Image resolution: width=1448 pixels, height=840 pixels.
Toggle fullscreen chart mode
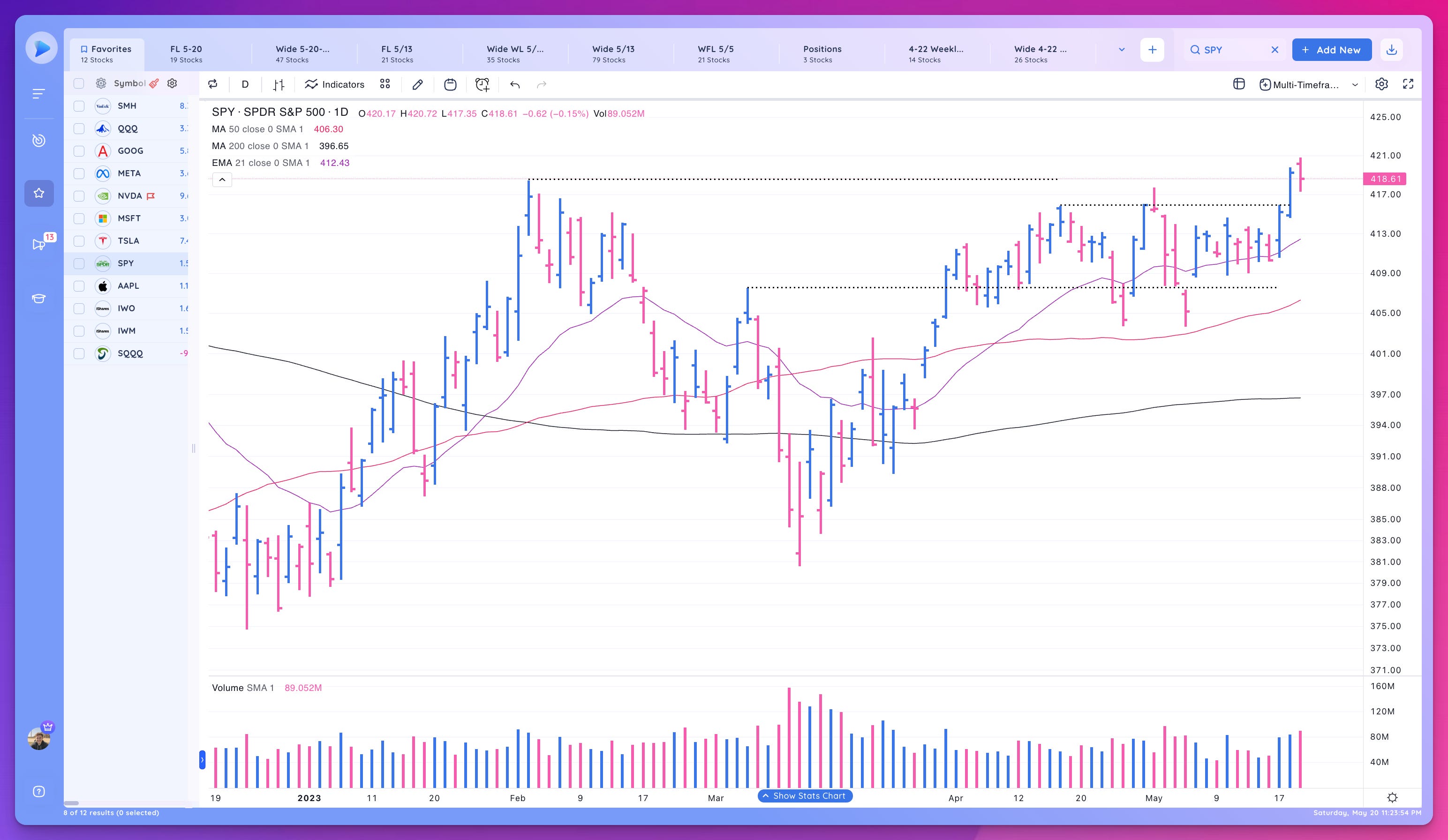pyautogui.click(x=1408, y=84)
